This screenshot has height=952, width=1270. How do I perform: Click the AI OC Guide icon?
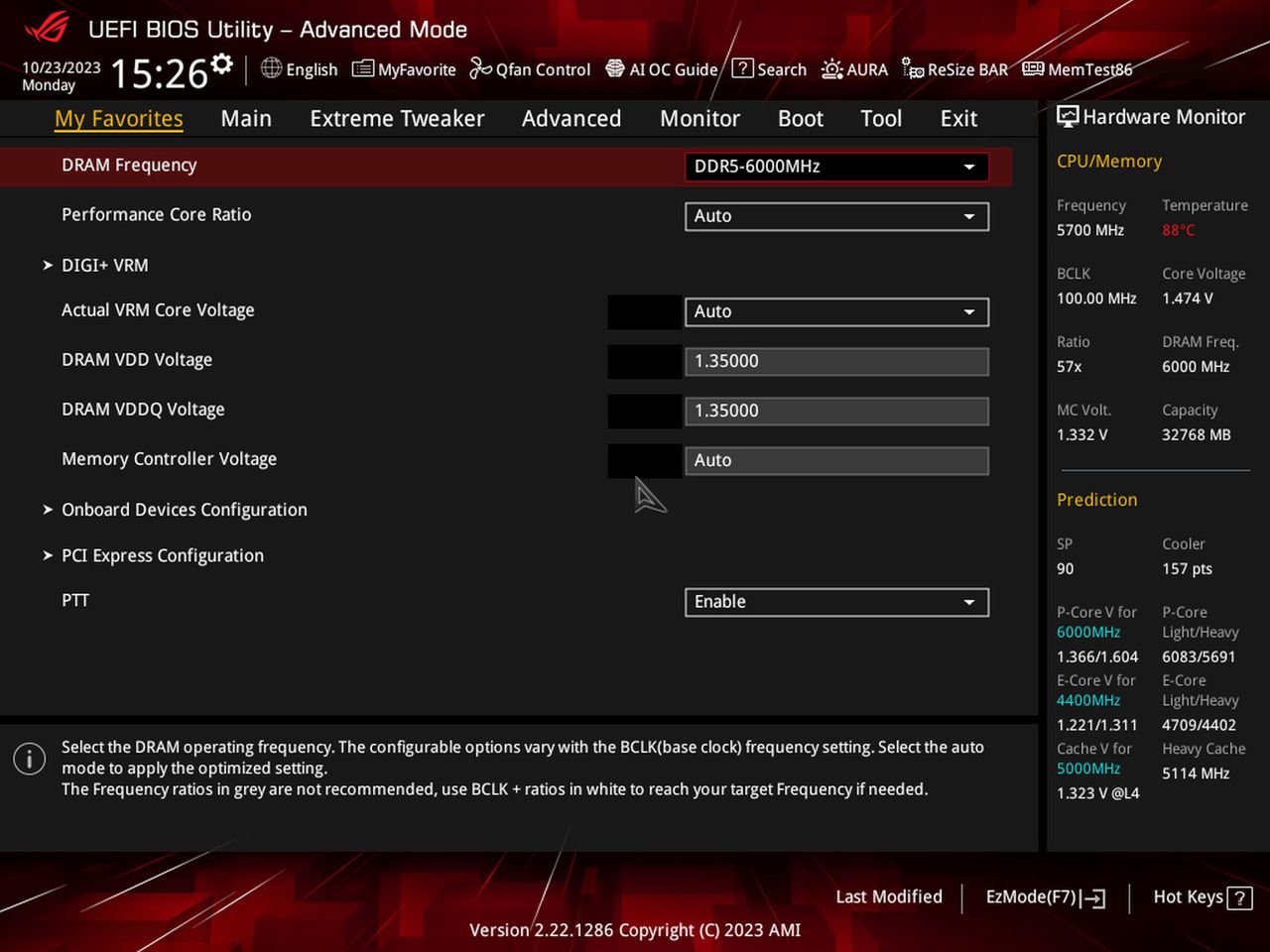[615, 68]
